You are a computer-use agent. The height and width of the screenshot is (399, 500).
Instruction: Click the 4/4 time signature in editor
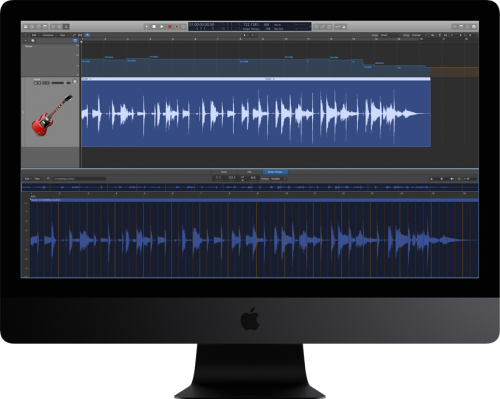253,179
